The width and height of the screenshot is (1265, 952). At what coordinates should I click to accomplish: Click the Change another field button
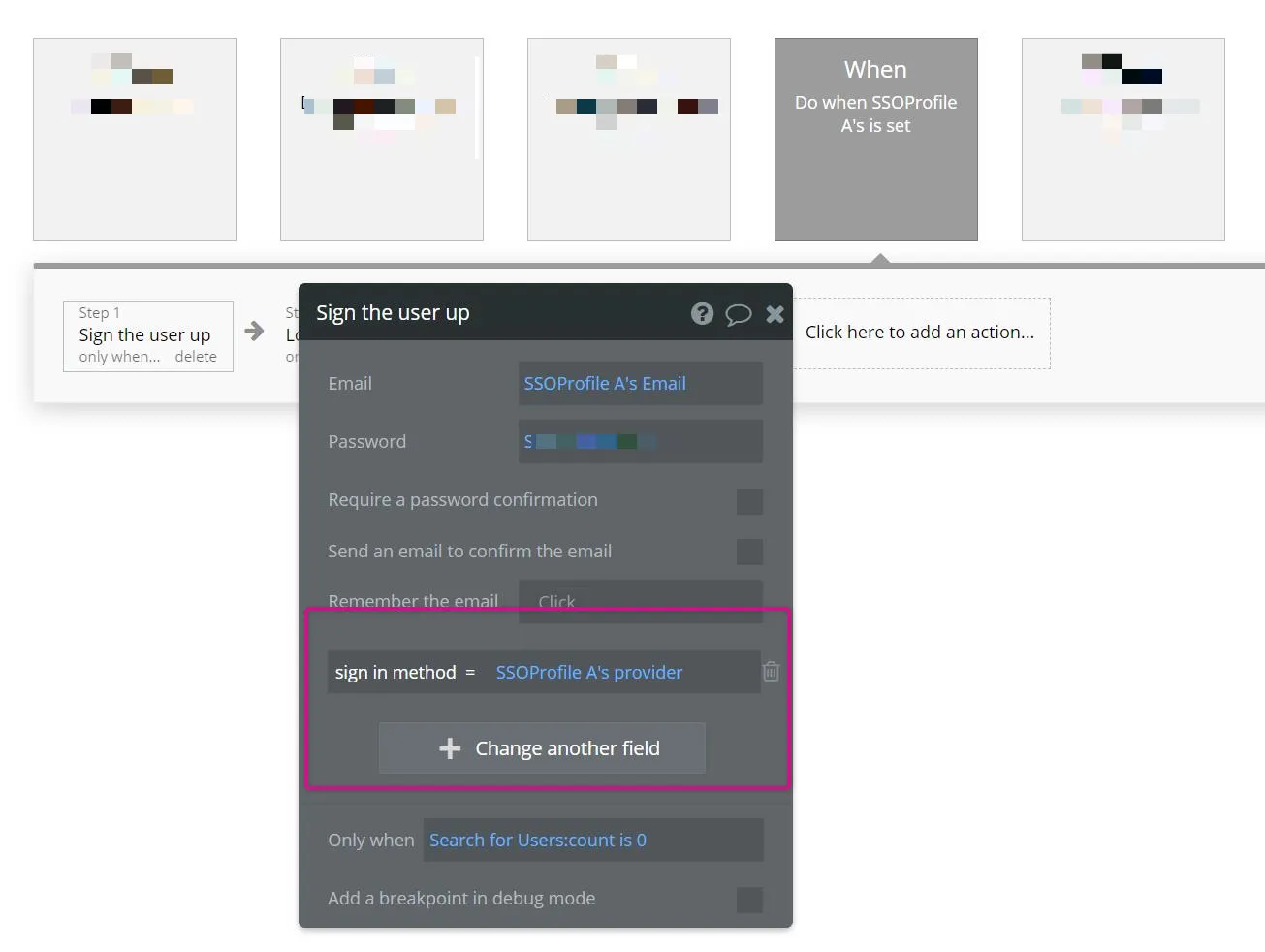[542, 748]
